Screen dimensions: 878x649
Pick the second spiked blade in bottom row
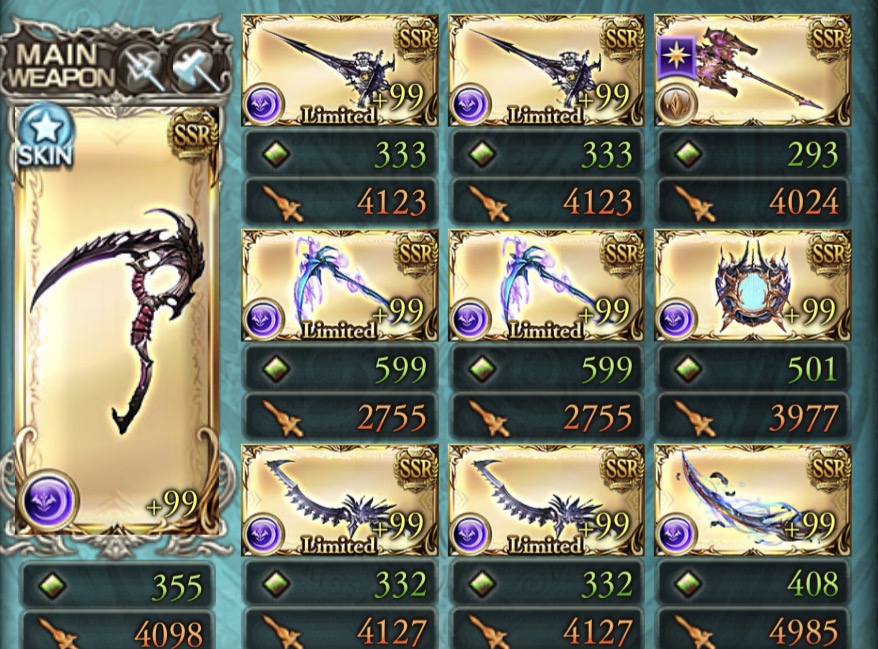coord(546,500)
